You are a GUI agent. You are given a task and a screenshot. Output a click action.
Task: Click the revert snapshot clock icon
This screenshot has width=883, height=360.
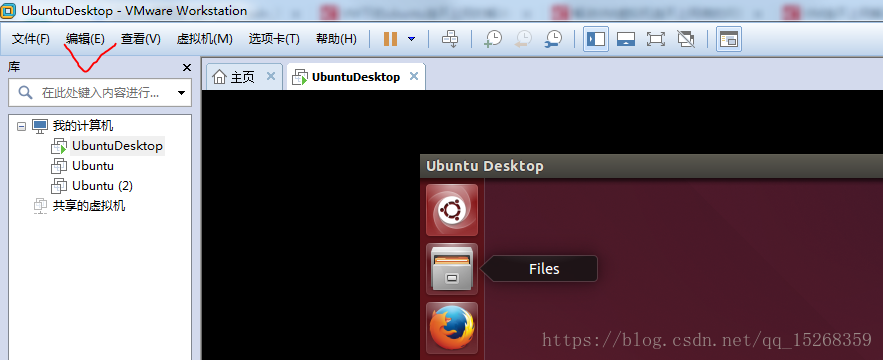[x=523, y=39]
